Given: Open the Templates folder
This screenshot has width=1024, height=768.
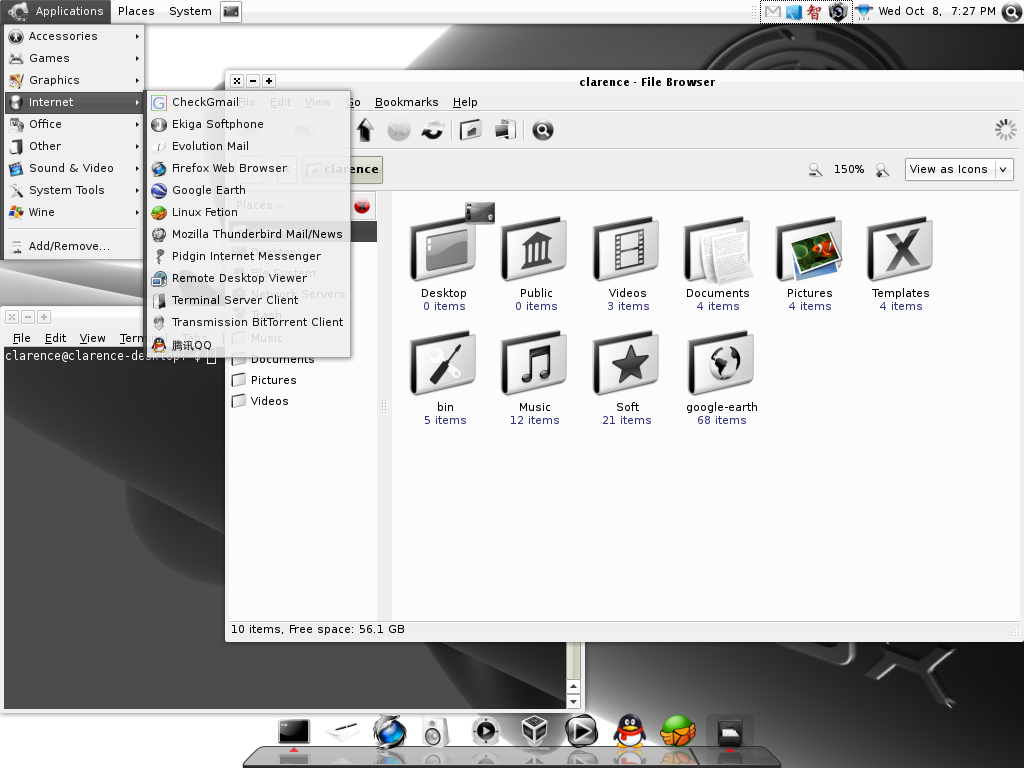Looking at the screenshot, I should click(x=901, y=249).
